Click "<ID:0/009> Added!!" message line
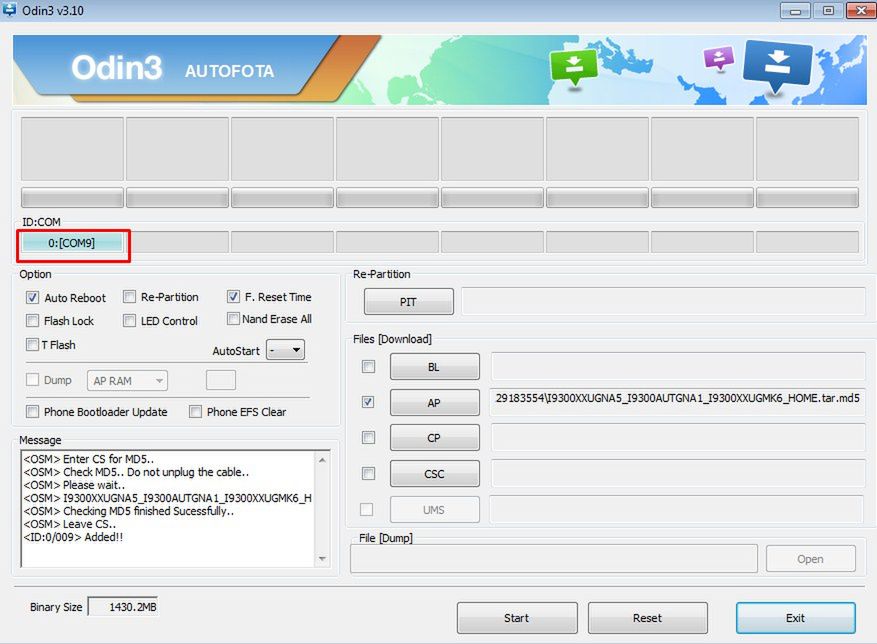 tap(73, 537)
